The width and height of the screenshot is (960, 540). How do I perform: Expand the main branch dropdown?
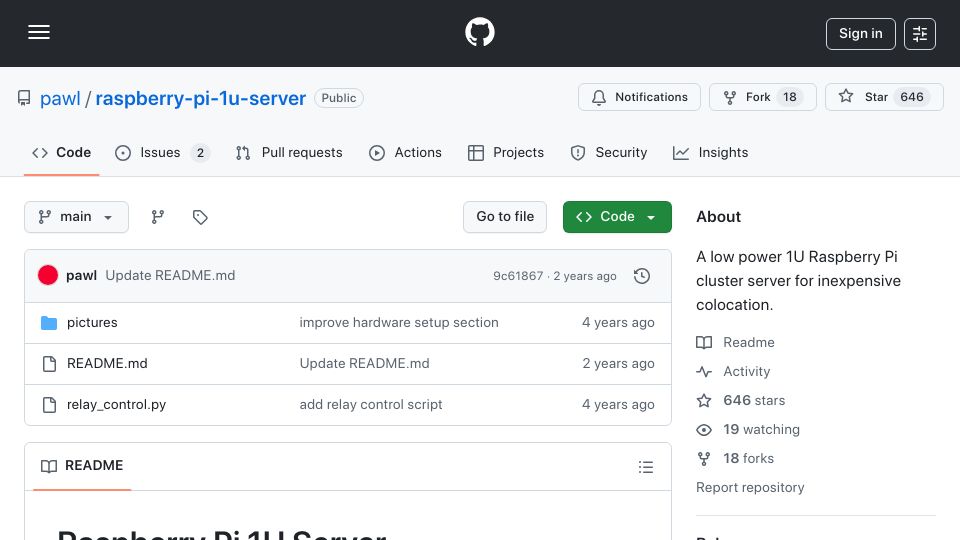coord(77,217)
